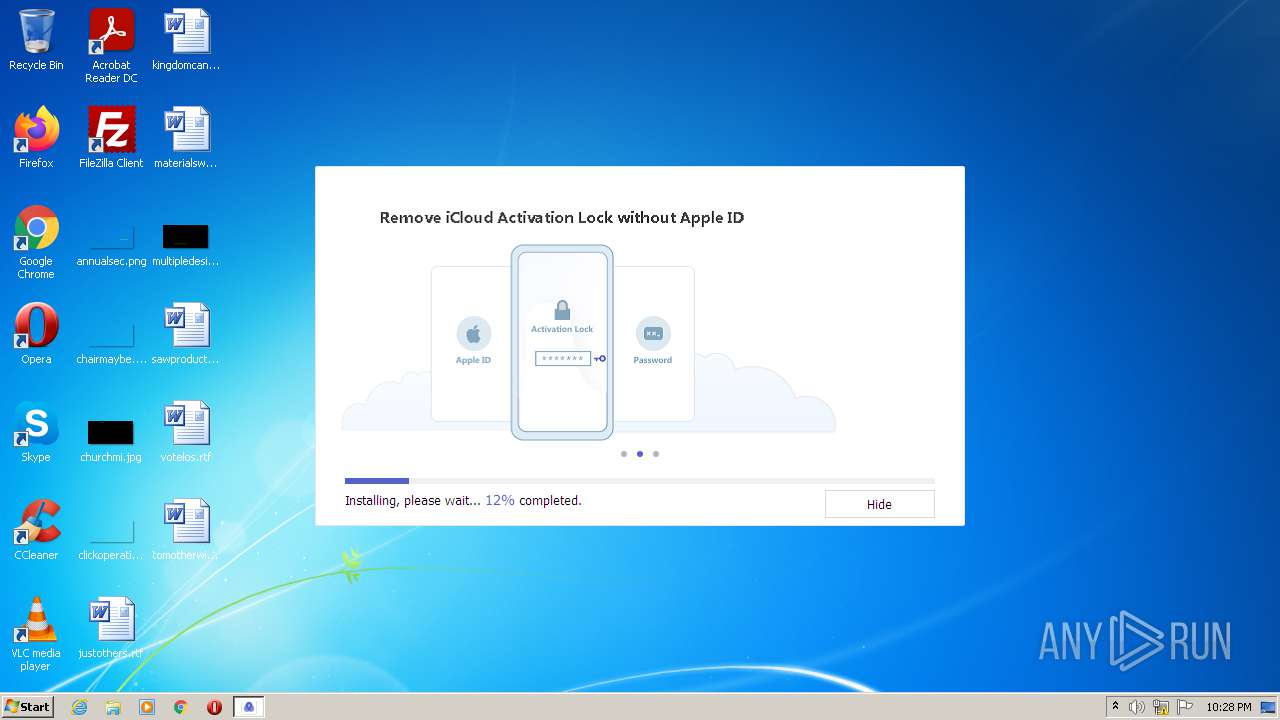Launch Skype desktop shortcut
Viewport: 1280px width, 720px height.
[36, 432]
